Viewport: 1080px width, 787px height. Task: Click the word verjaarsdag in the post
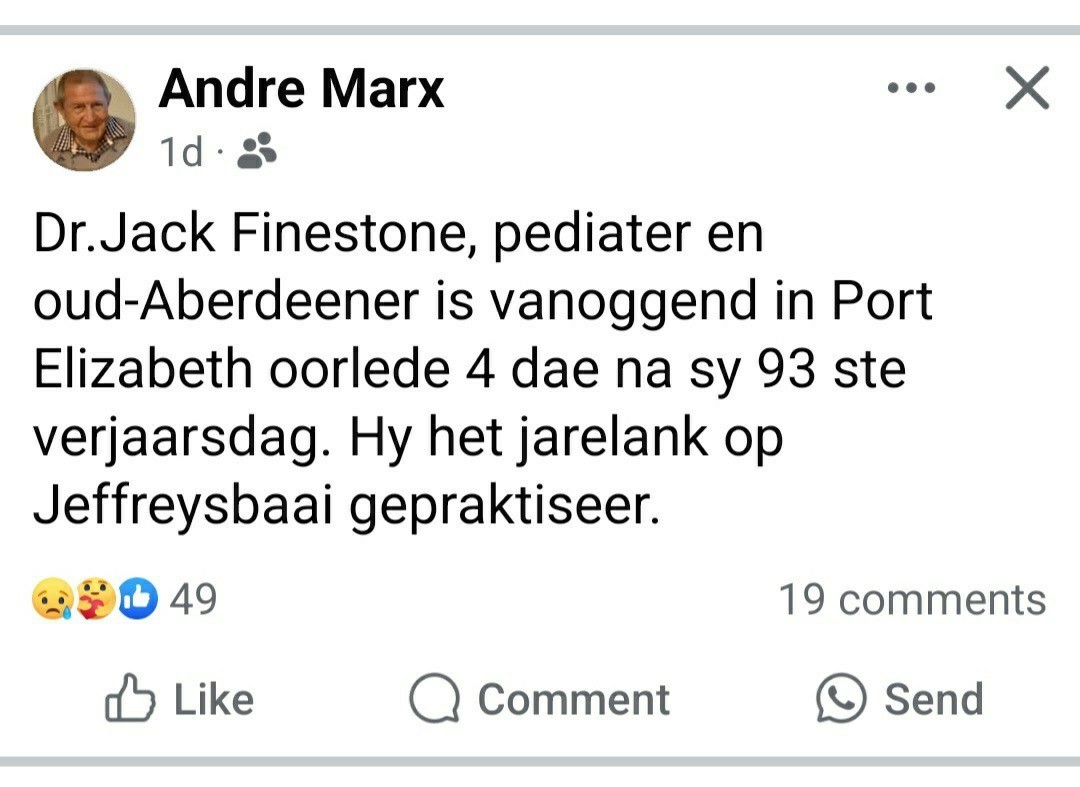pyautogui.click(x=180, y=438)
